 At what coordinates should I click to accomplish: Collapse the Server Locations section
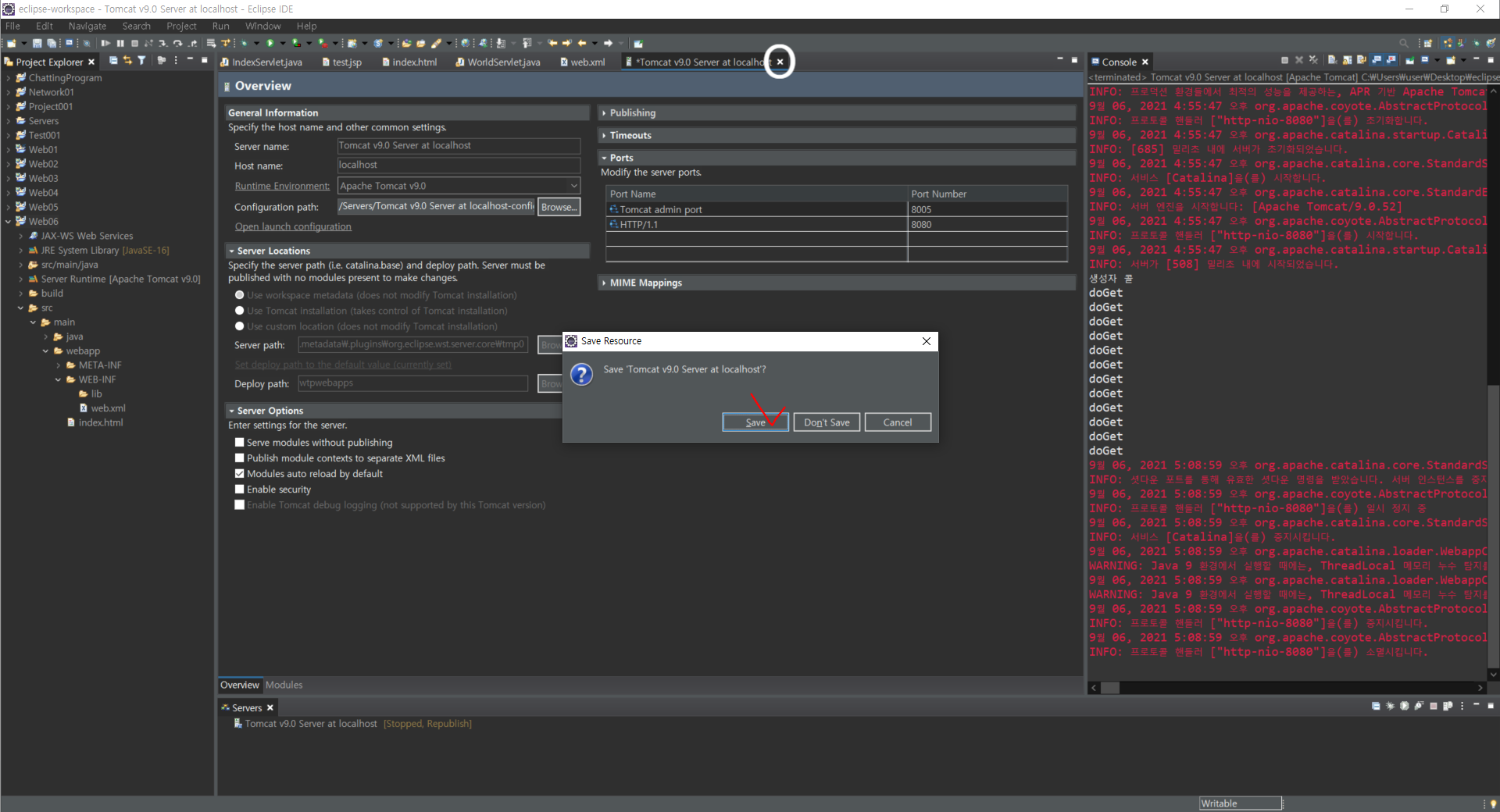point(231,251)
